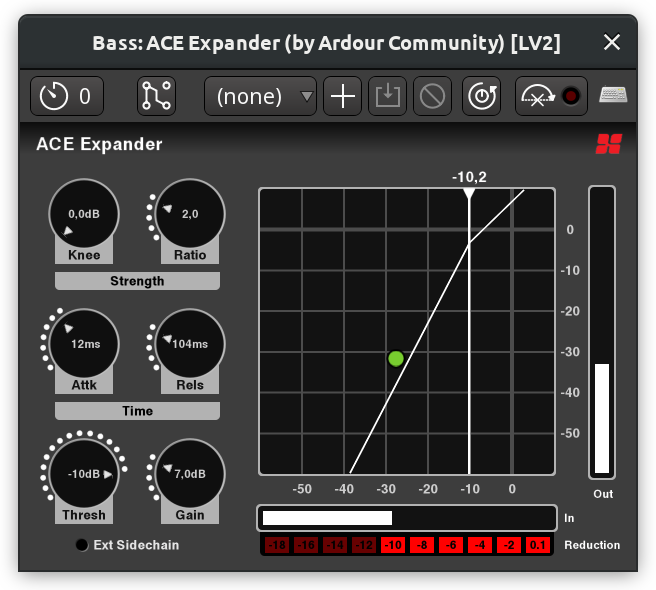The width and height of the screenshot is (656, 590).
Task: Click the latency clock button showing 0
Action: tap(67, 96)
